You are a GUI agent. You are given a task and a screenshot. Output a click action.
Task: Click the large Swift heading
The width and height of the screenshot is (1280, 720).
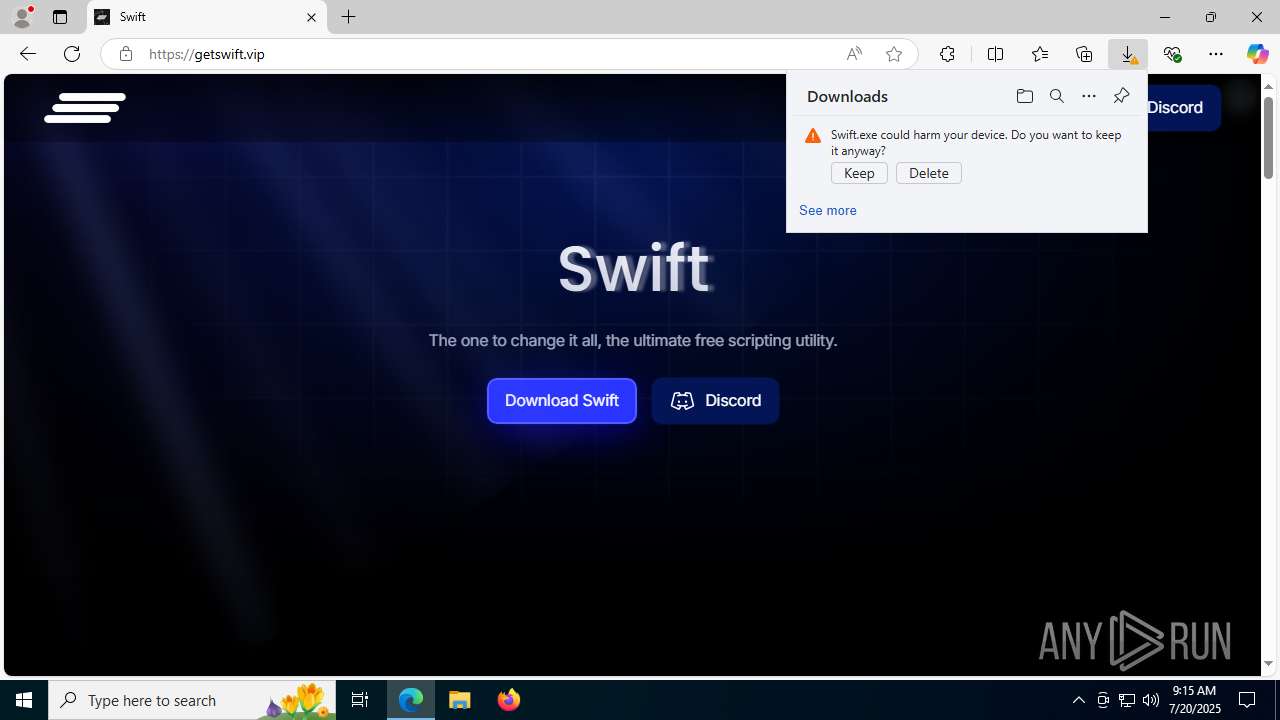pyautogui.click(x=634, y=268)
